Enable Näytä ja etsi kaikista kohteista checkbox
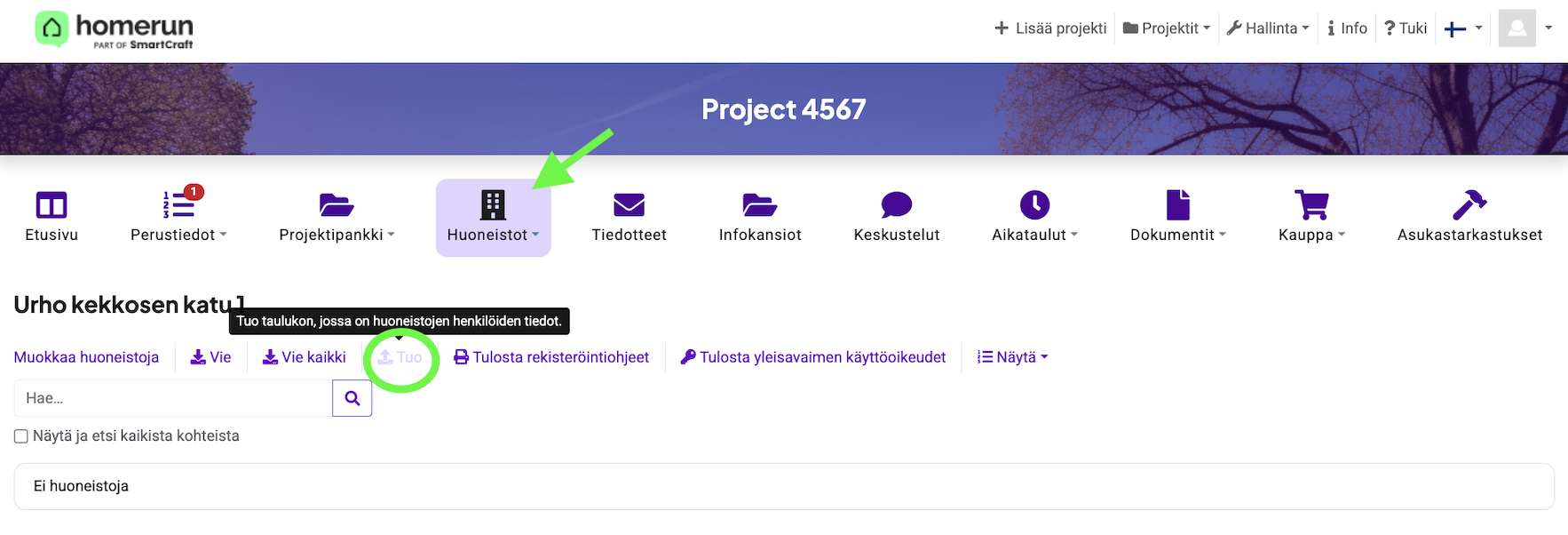 tap(21, 436)
